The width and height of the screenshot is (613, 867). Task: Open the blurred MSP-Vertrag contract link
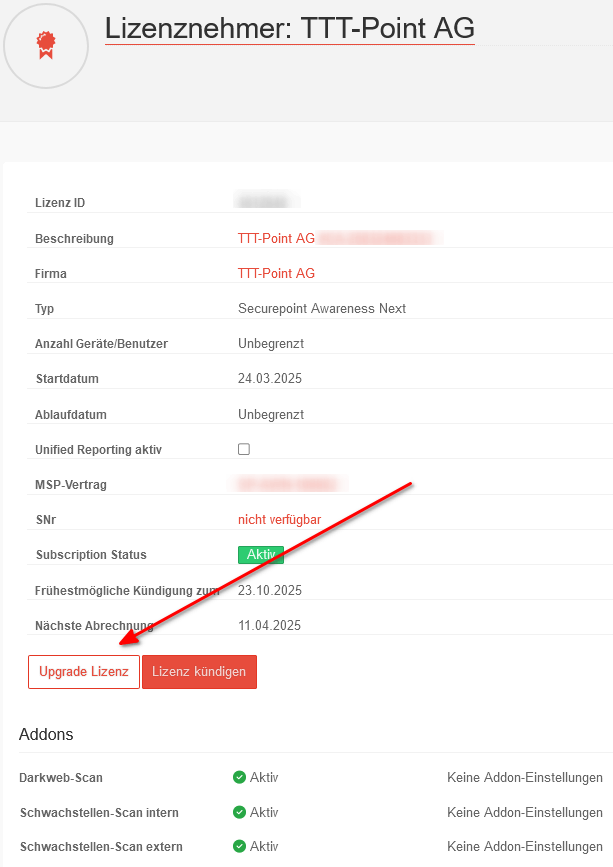pyautogui.click(x=291, y=484)
